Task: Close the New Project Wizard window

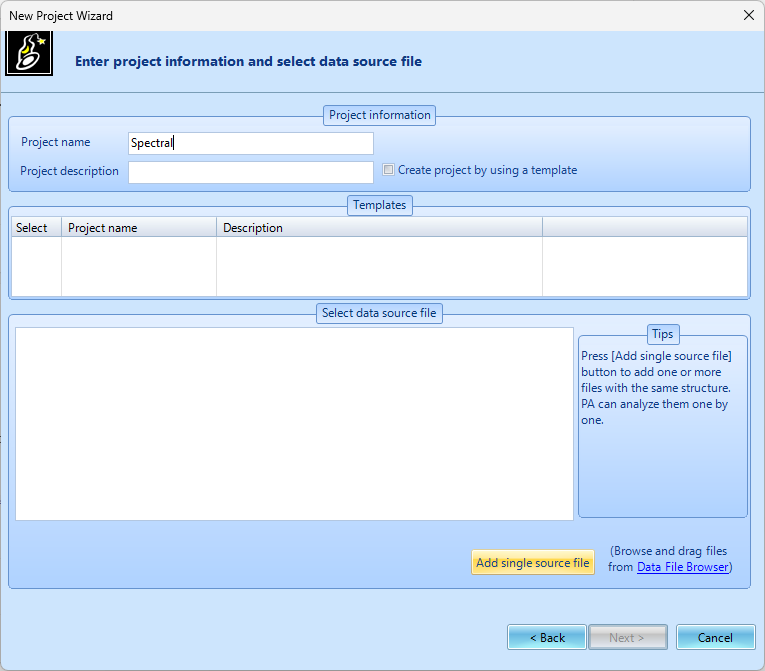Action: click(x=748, y=15)
